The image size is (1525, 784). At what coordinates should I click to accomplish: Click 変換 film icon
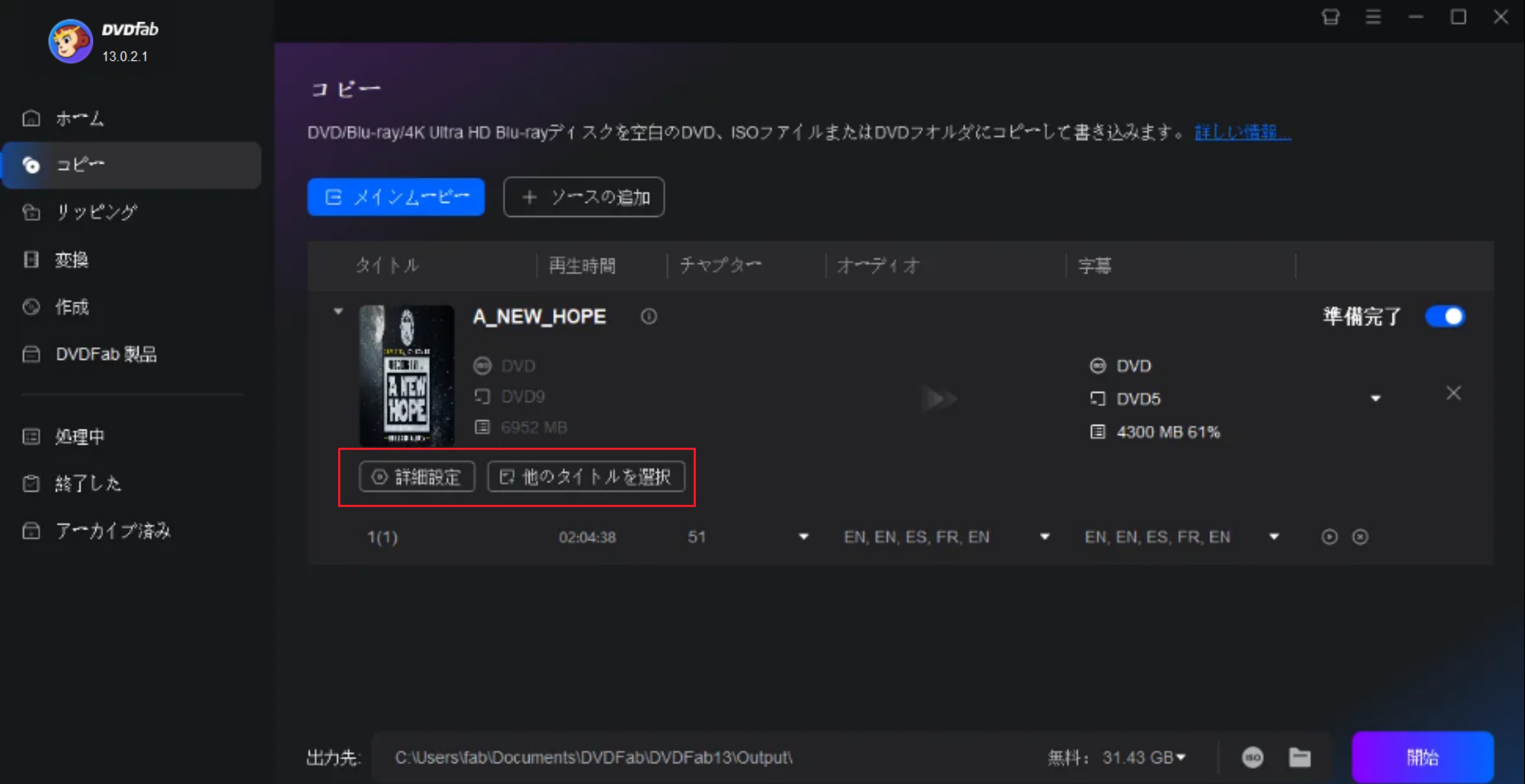31,259
